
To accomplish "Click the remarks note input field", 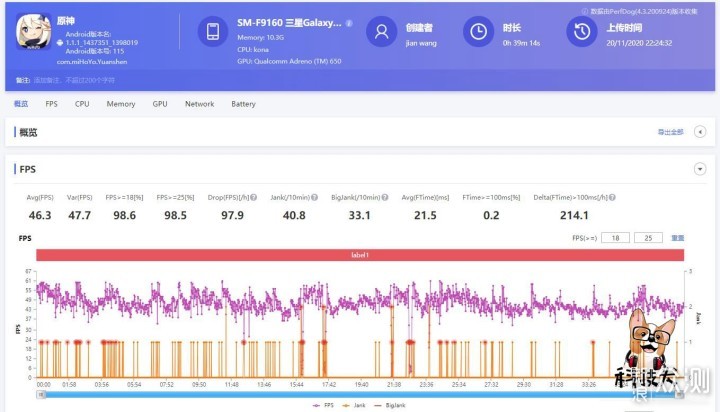I will pos(74,80).
